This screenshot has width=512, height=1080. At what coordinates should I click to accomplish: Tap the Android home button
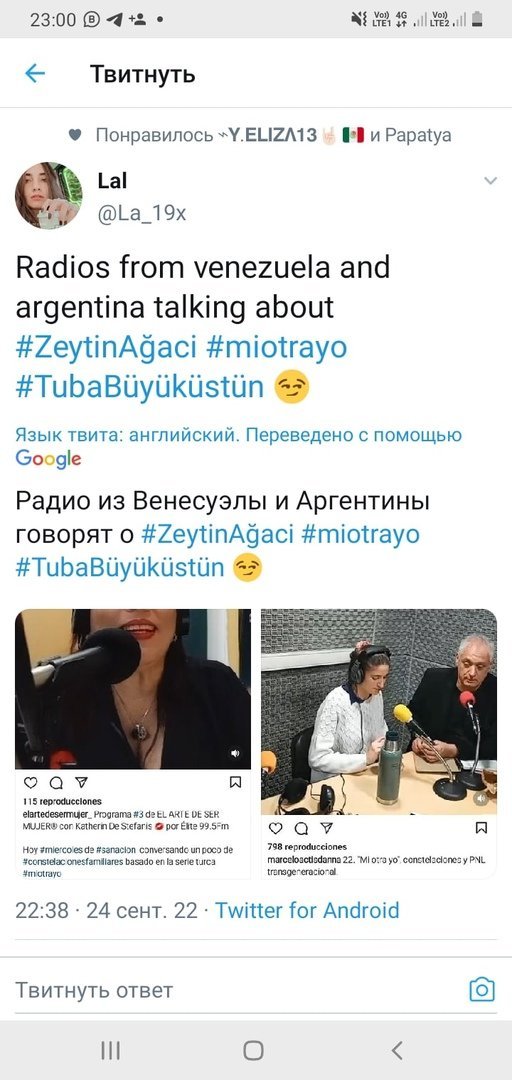point(254,1050)
